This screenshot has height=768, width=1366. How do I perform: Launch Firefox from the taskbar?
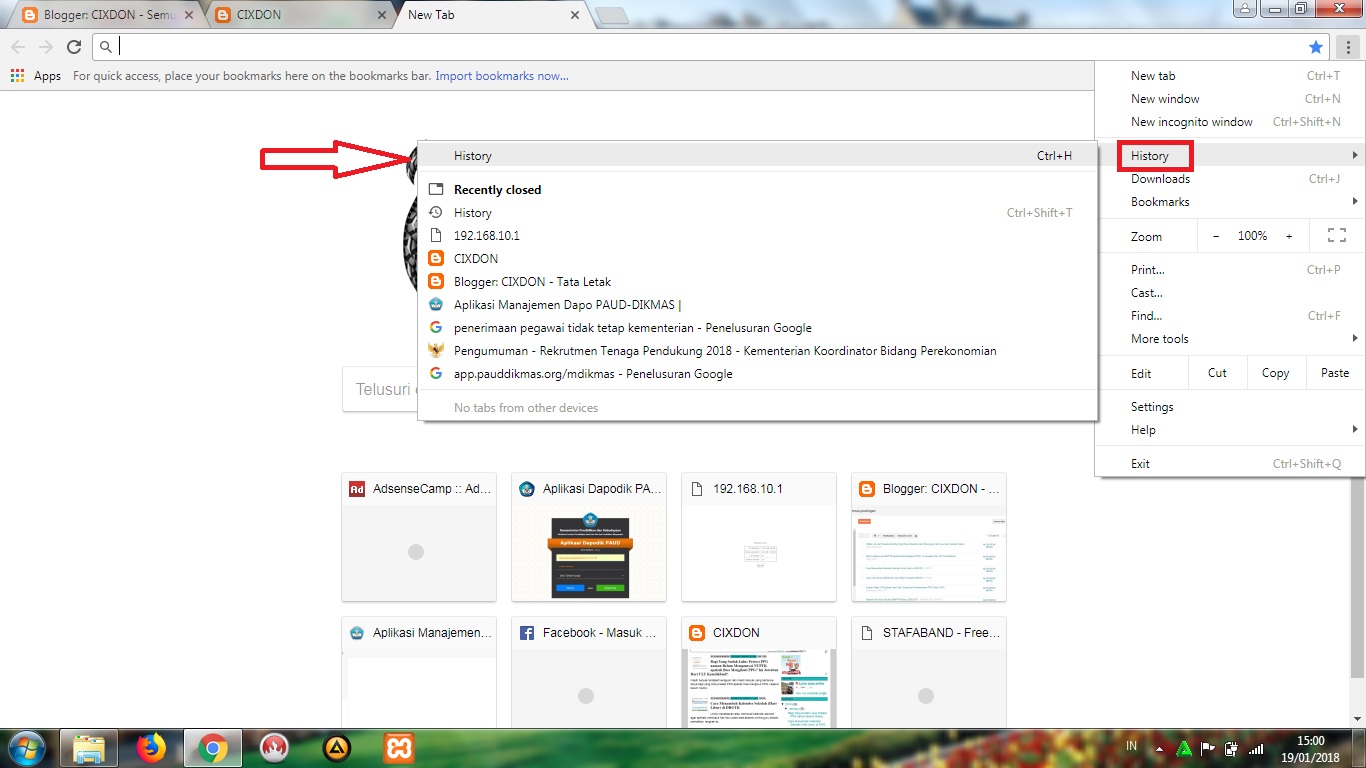pos(151,747)
